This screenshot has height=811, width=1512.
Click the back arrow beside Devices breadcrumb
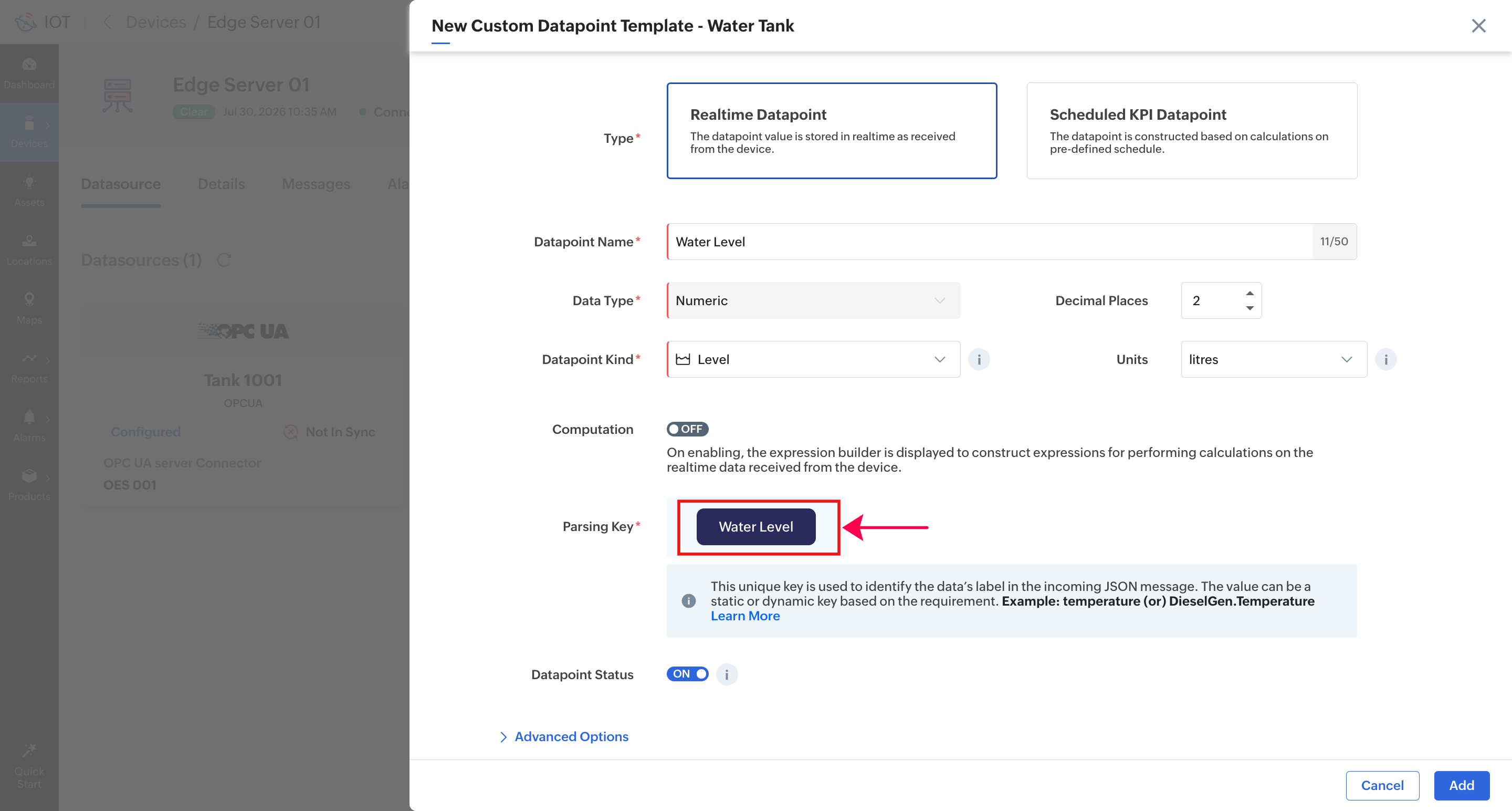[107, 22]
